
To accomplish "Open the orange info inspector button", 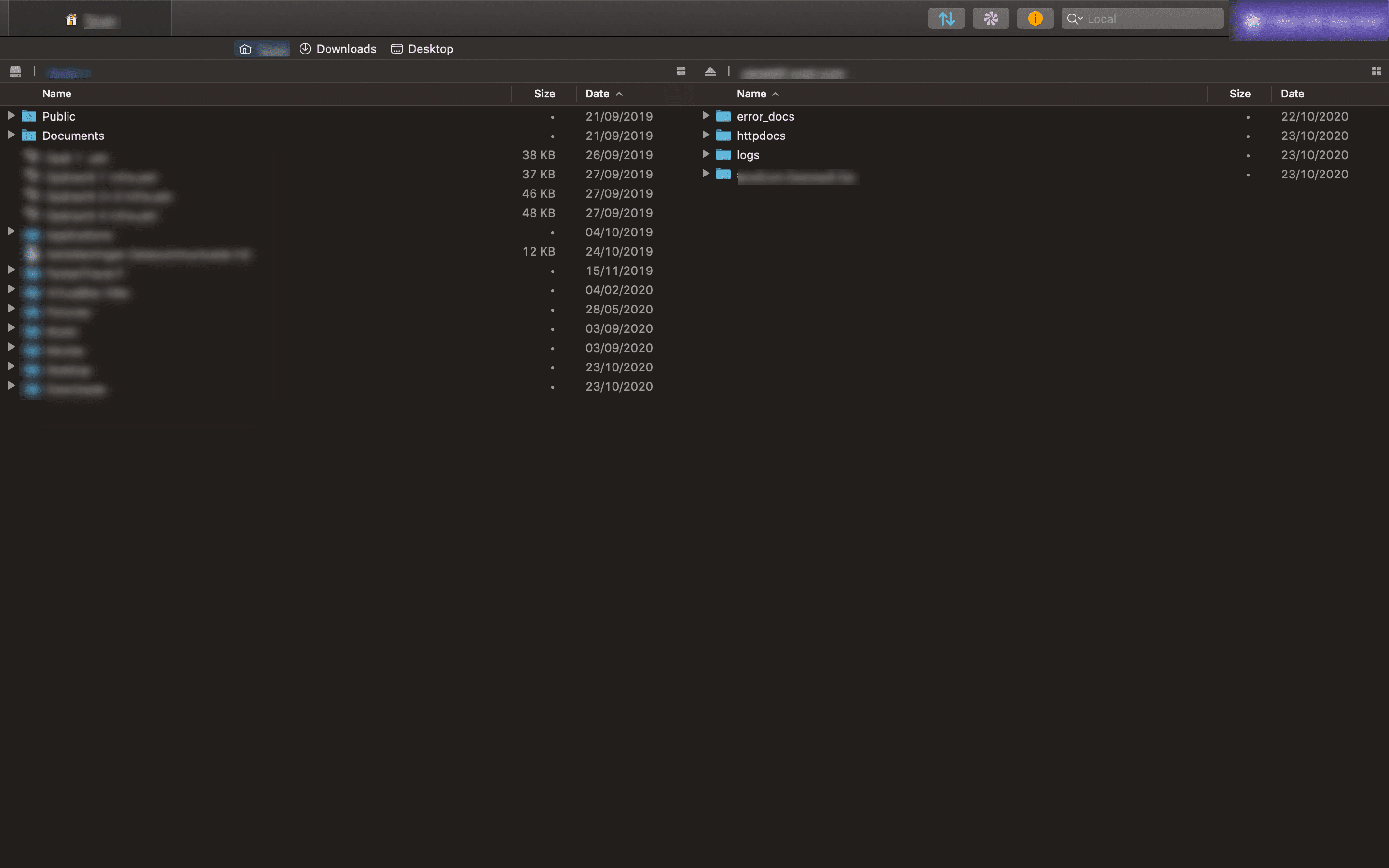I will click(1035, 19).
